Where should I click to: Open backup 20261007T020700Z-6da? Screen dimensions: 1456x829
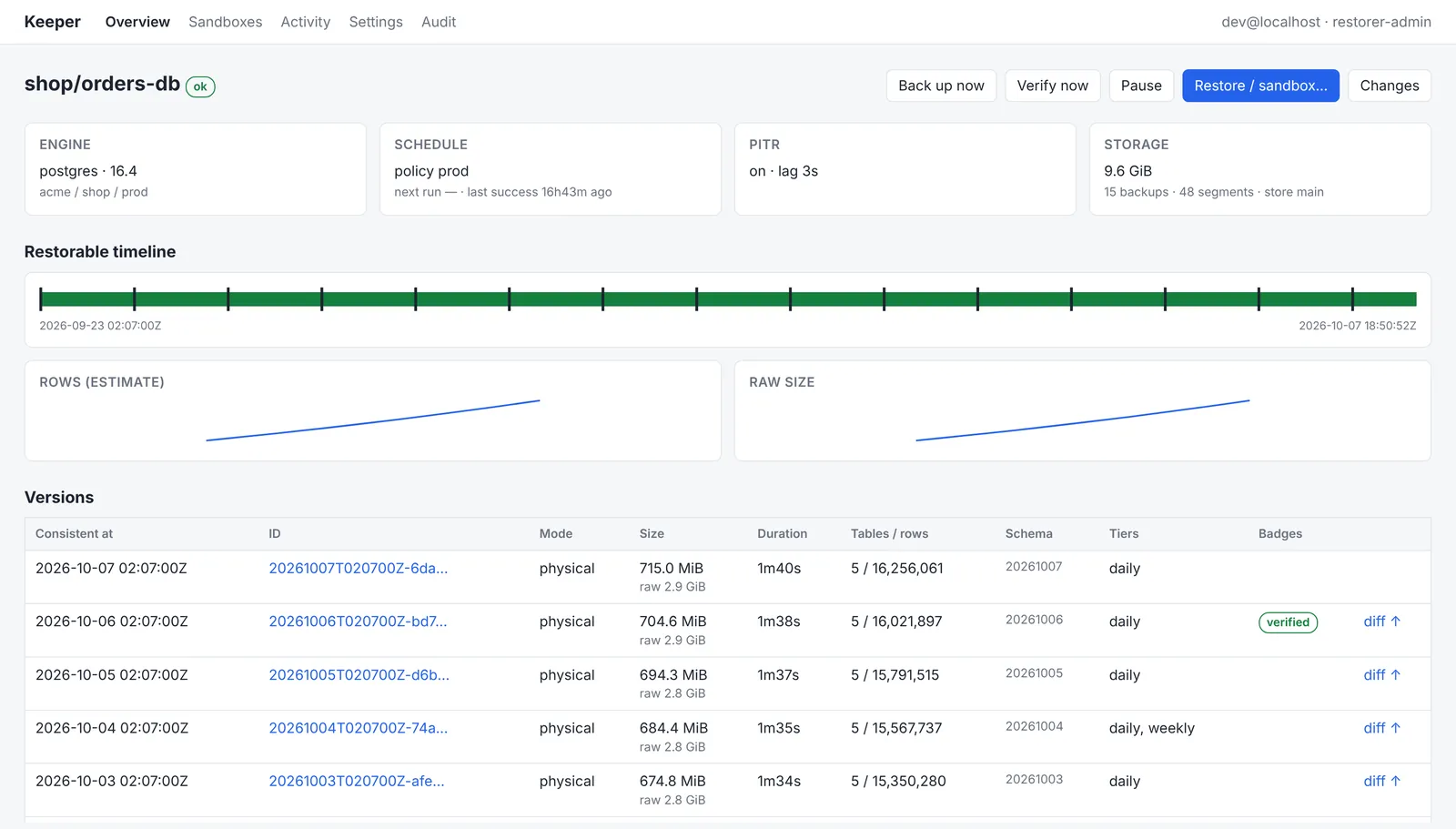359,569
